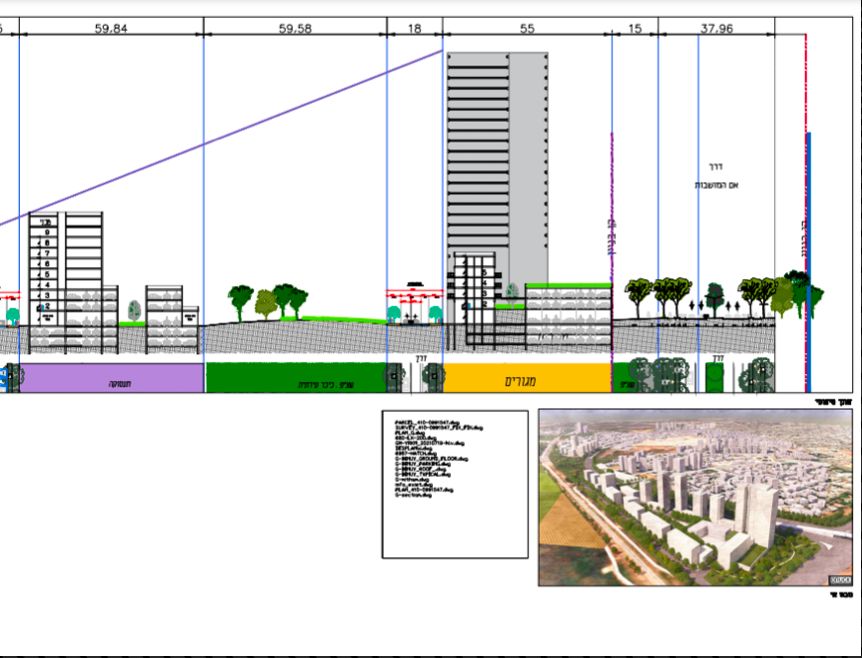Click the purple land-use strip
Image resolution: width=862 pixels, height=658 pixels.
112,378
